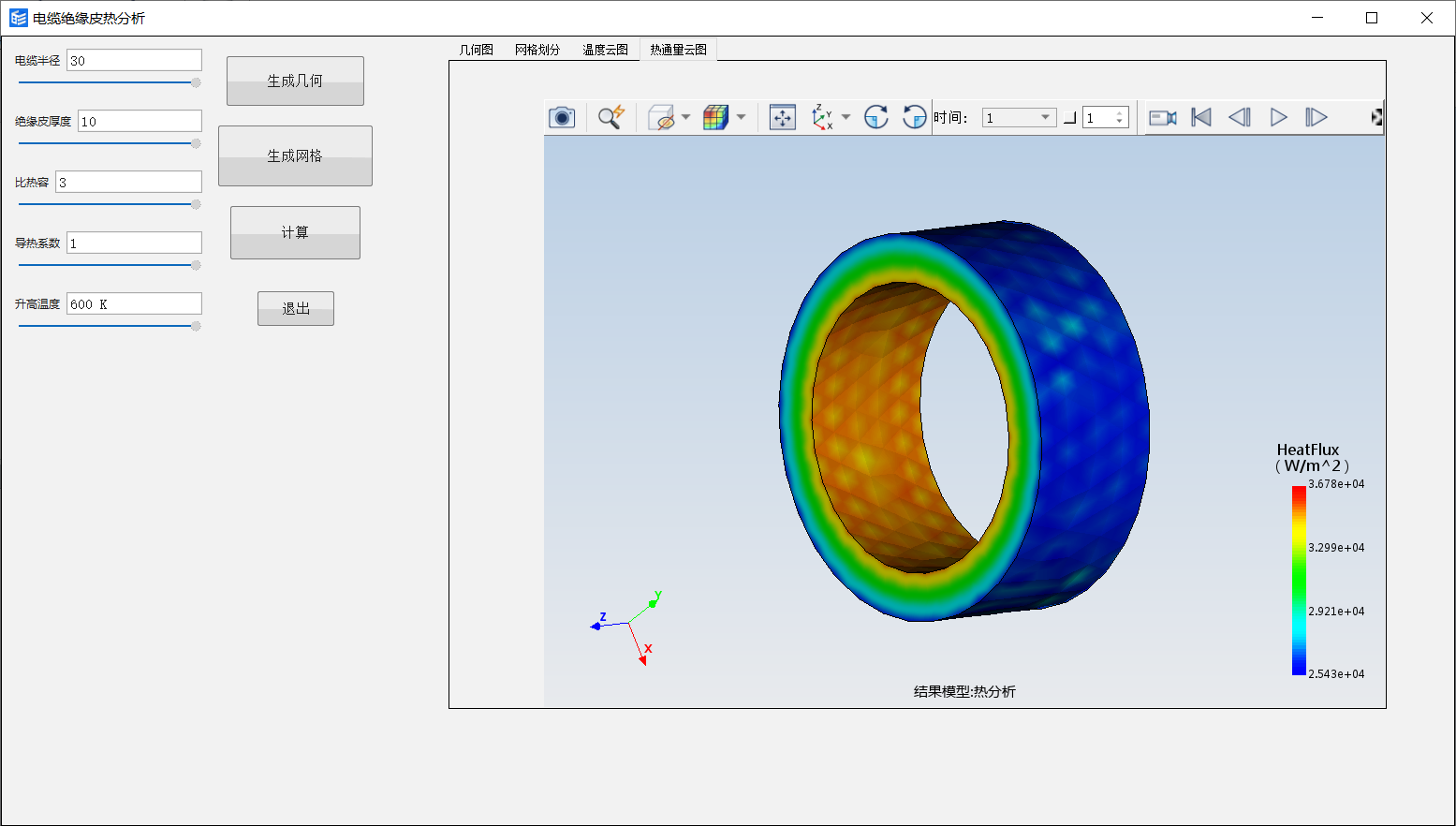
Task: Click the app icon in title bar
Action: pos(19,18)
